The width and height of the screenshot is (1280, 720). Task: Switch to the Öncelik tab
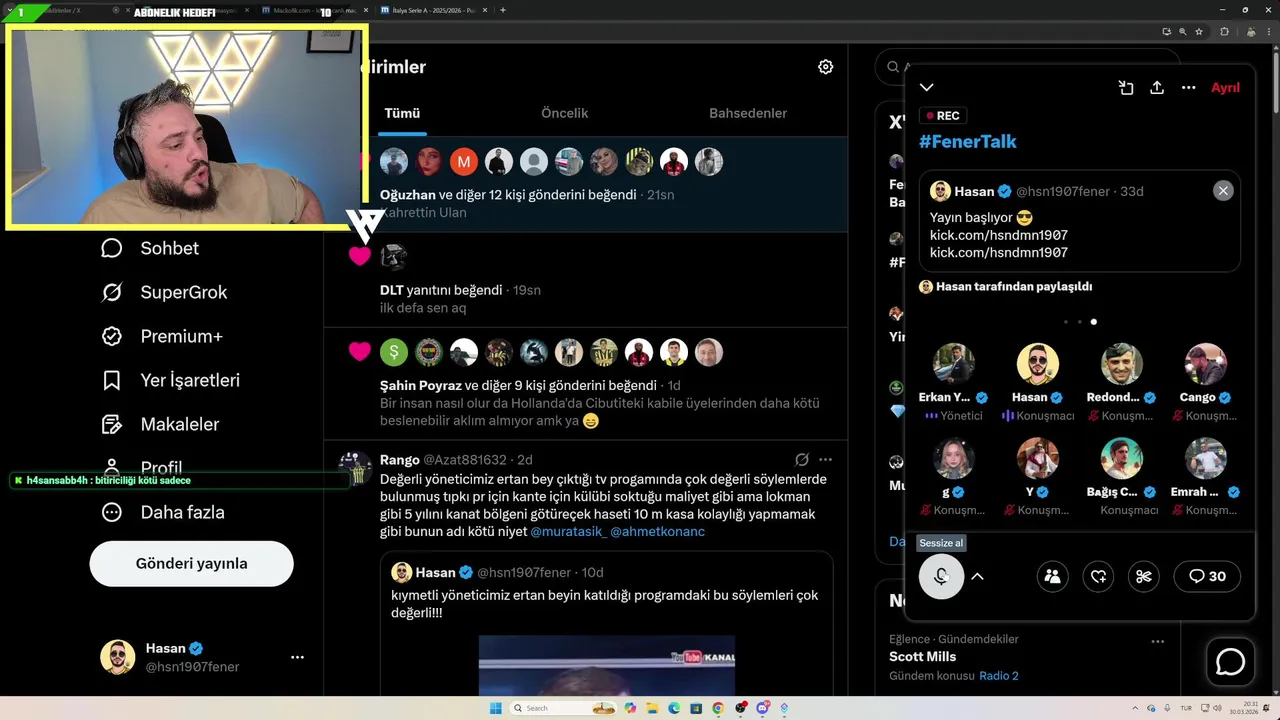tap(564, 113)
